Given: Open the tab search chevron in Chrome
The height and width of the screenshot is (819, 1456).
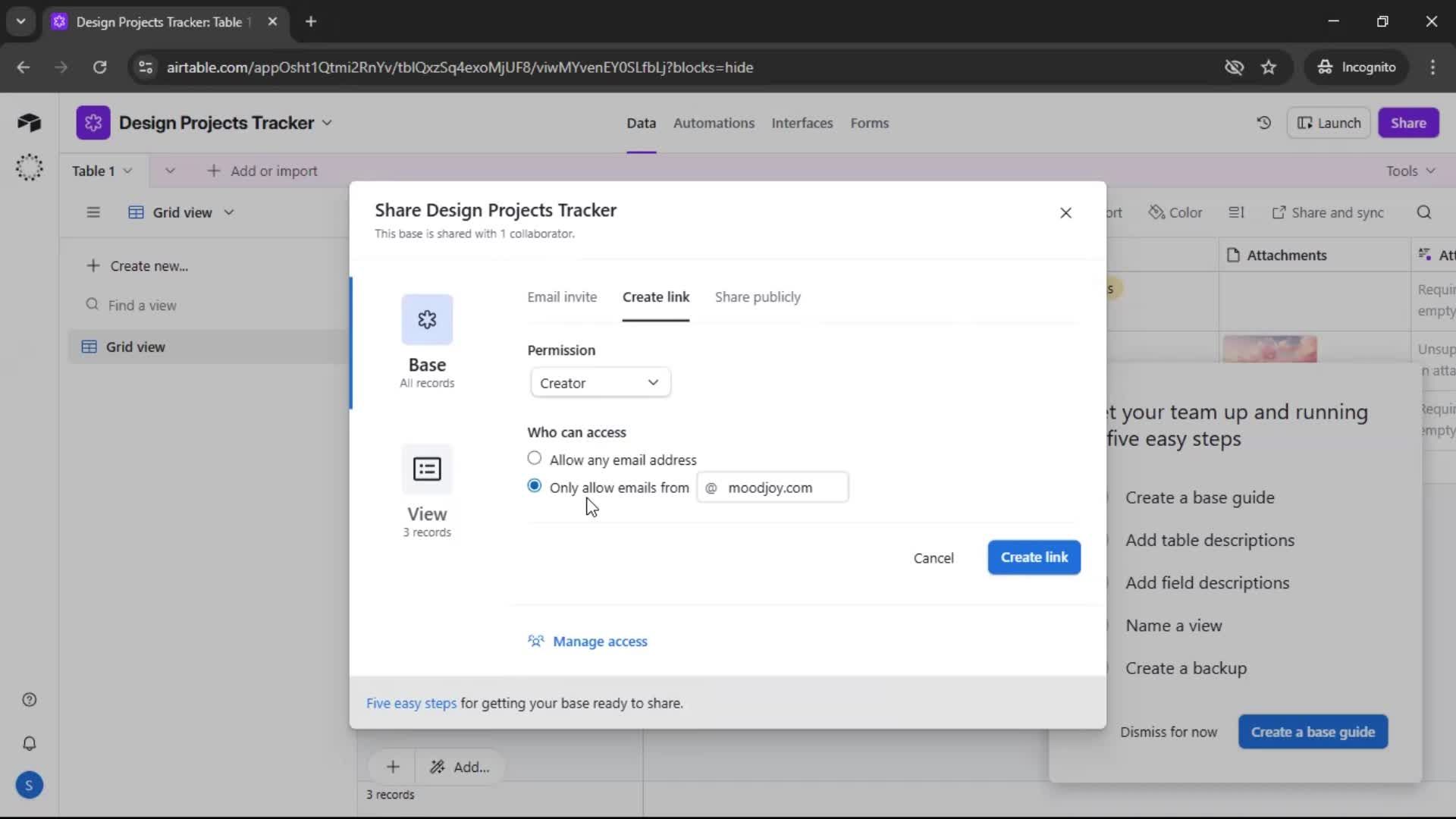Looking at the screenshot, I should (x=20, y=22).
